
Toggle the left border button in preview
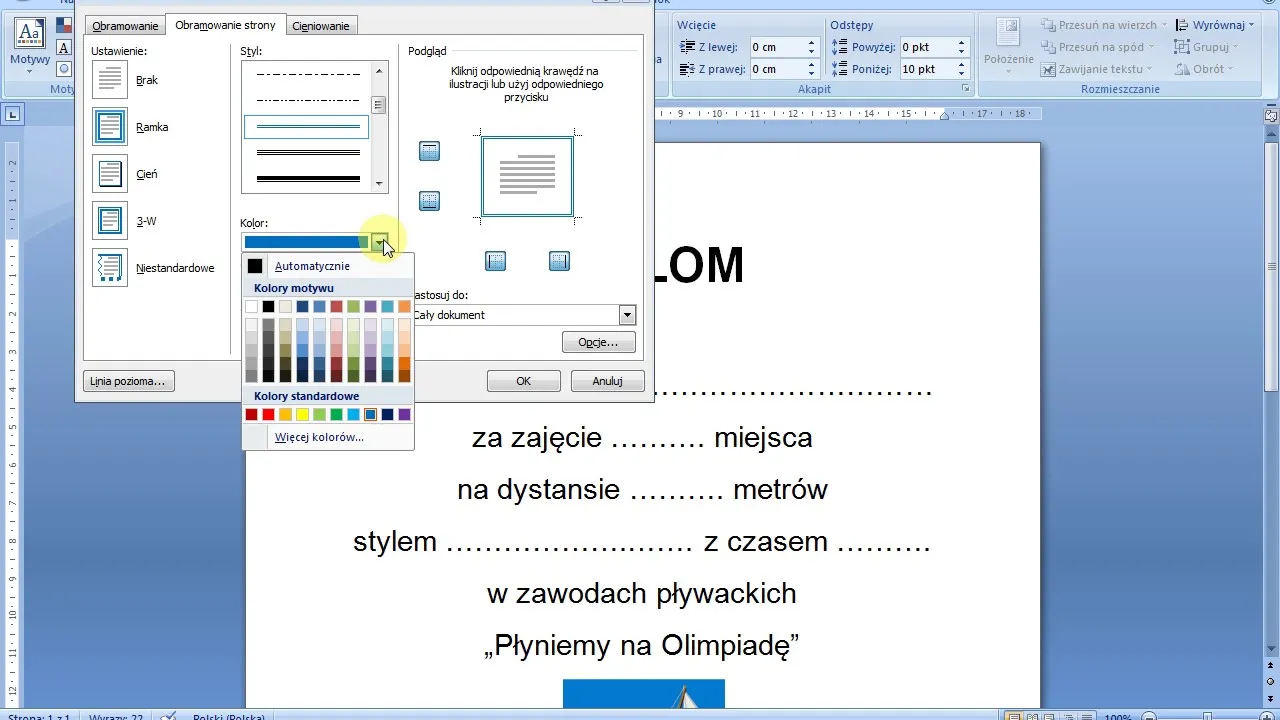click(496, 261)
